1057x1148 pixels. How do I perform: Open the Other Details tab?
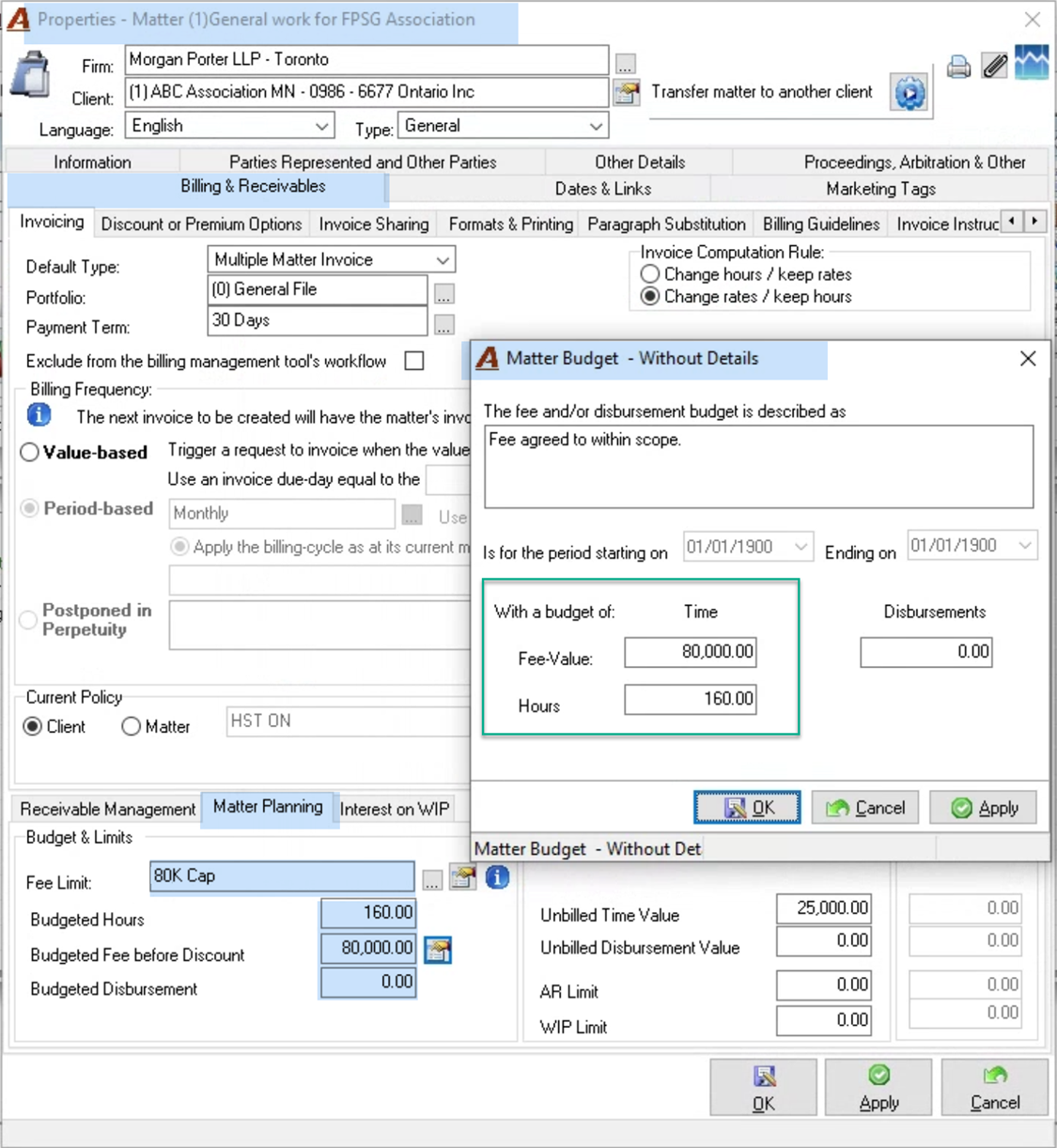click(640, 163)
